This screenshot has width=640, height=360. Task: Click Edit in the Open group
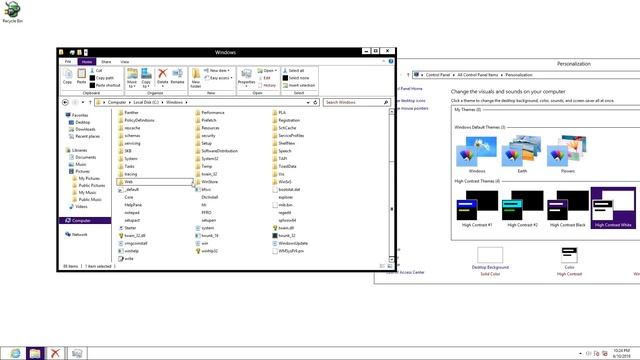point(265,78)
